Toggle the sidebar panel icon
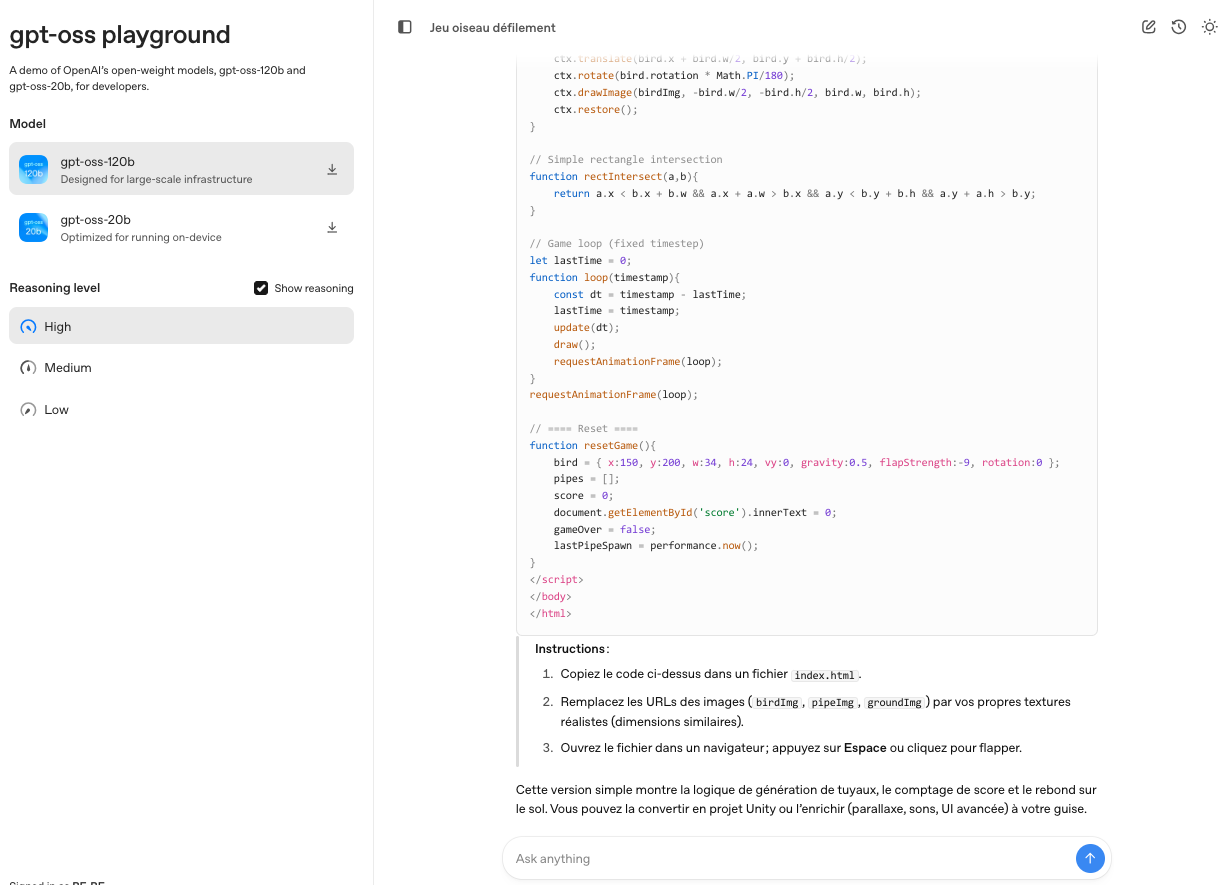The width and height of the screenshot is (1224, 885). (x=405, y=27)
